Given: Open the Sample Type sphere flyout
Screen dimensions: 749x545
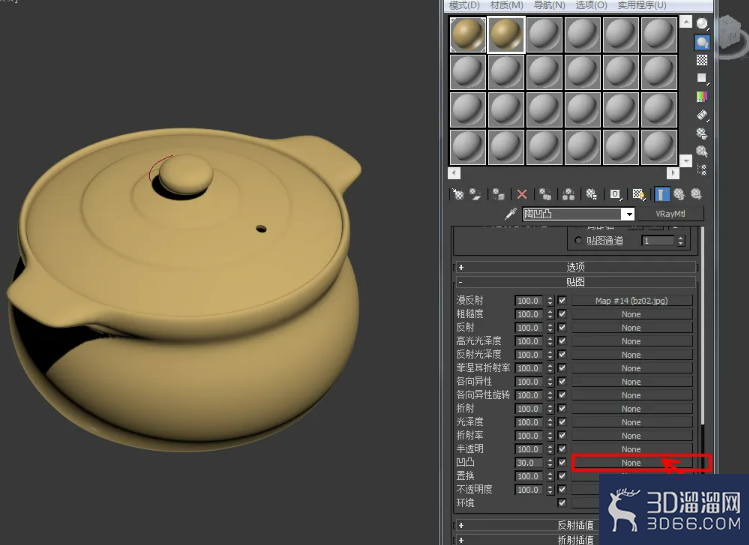Looking at the screenshot, I should click(702, 23).
